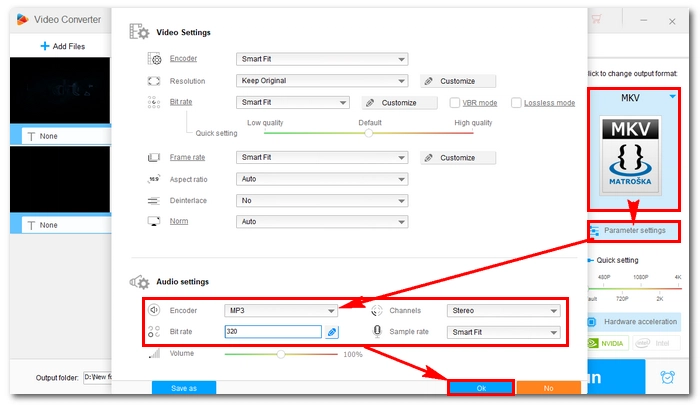Open the video Bit rate Smart Fit dropdown
The height and width of the screenshot is (405, 700).
click(292, 102)
